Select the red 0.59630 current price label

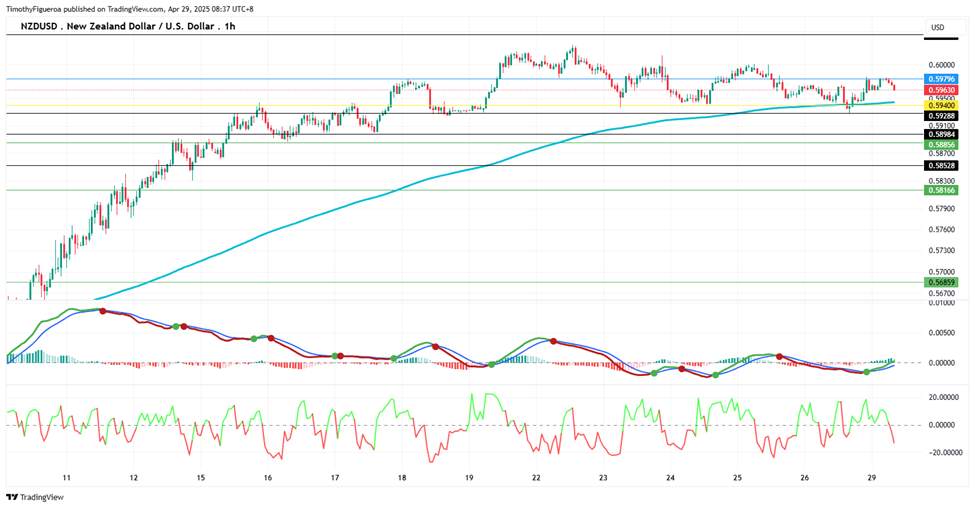[x=941, y=90]
